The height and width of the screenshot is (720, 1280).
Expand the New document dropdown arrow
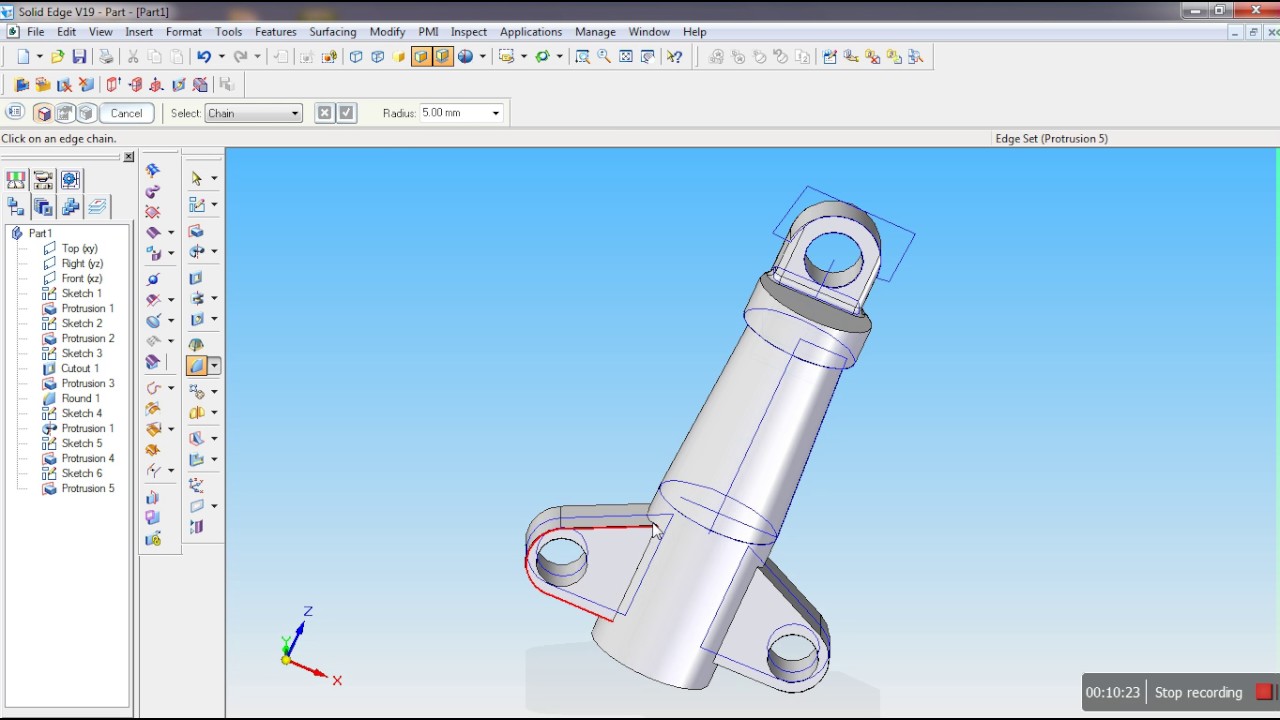pos(39,57)
